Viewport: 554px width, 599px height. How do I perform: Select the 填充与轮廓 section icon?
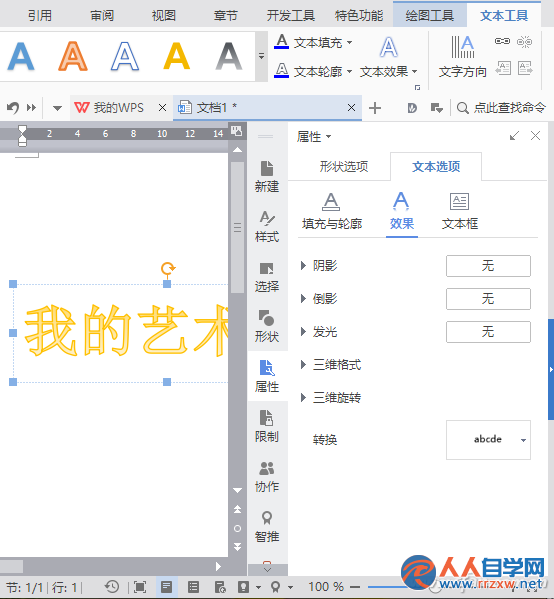pyautogui.click(x=331, y=202)
